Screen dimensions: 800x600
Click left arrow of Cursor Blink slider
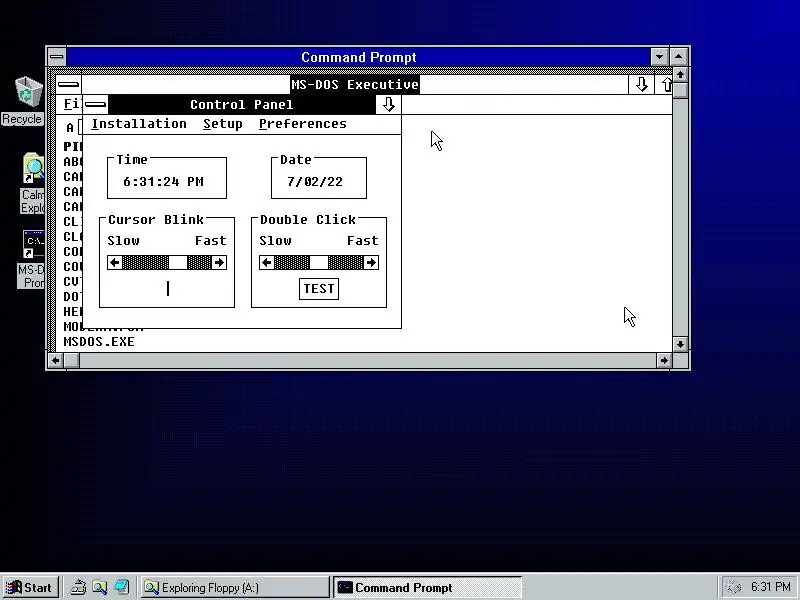(114, 263)
